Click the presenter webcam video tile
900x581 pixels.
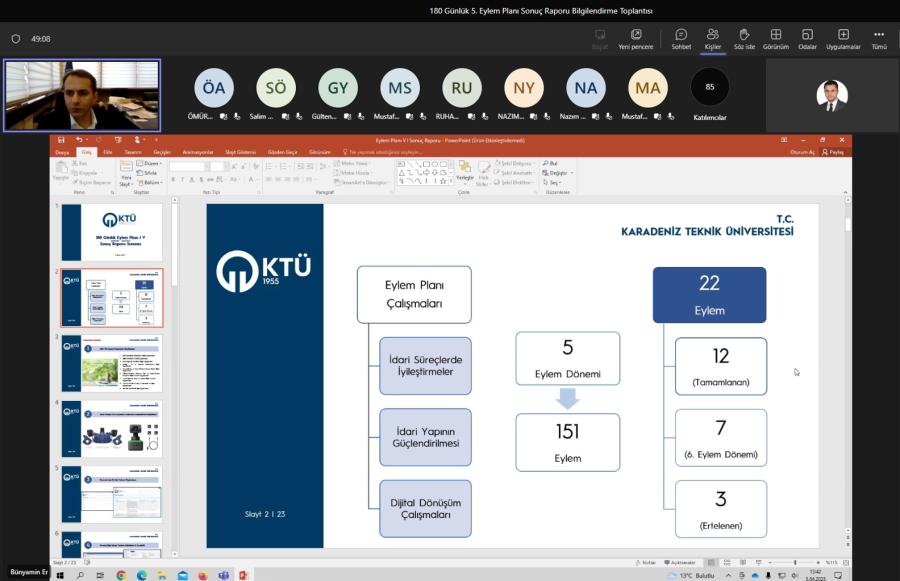coord(82,95)
